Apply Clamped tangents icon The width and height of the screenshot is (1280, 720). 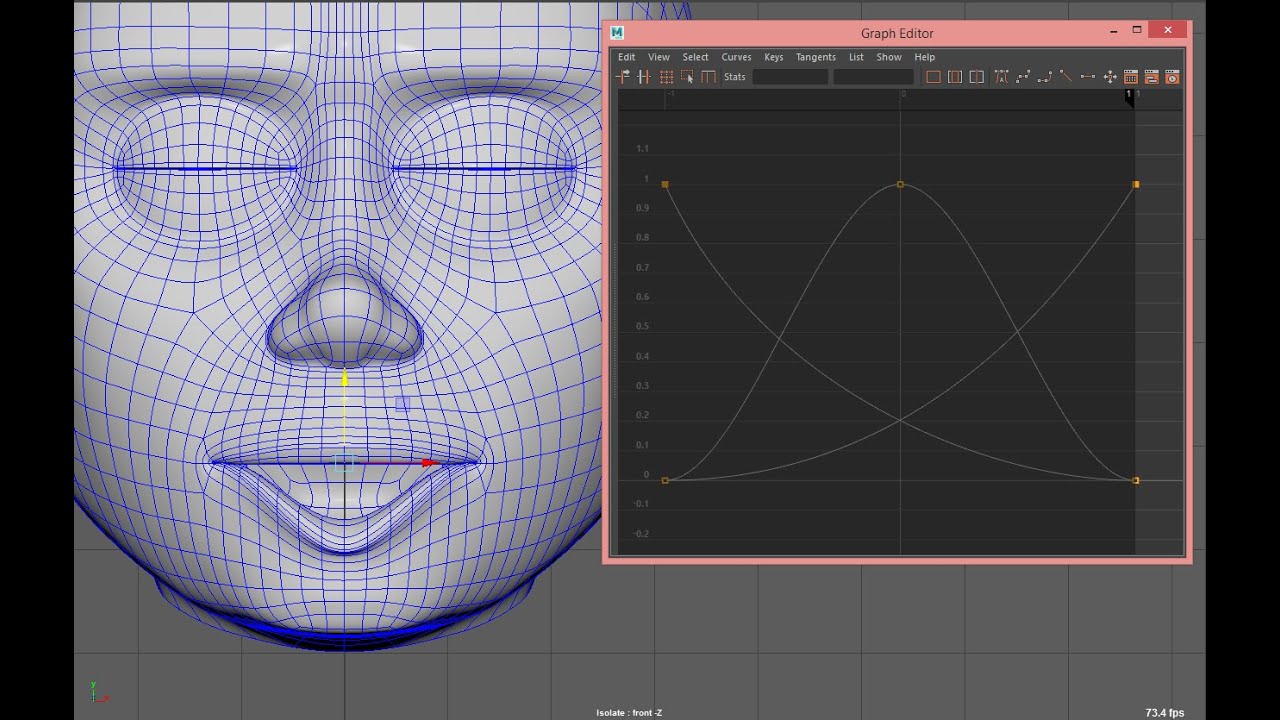tap(1045, 77)
